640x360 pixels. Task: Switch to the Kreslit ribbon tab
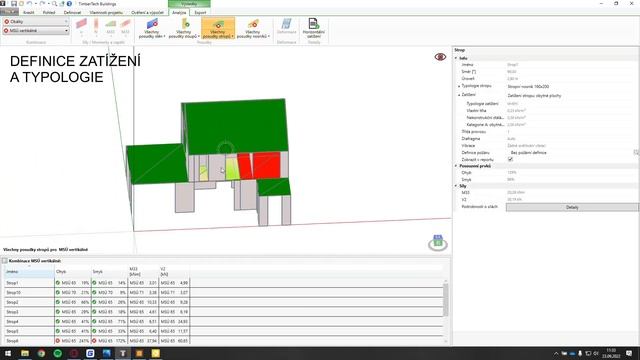(29, 13)
